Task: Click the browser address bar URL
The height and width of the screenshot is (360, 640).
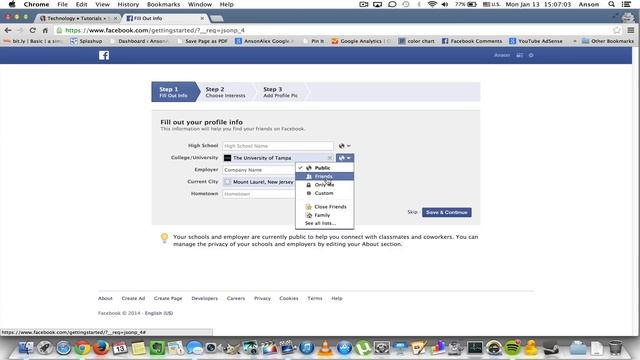Action: (155, 30)
